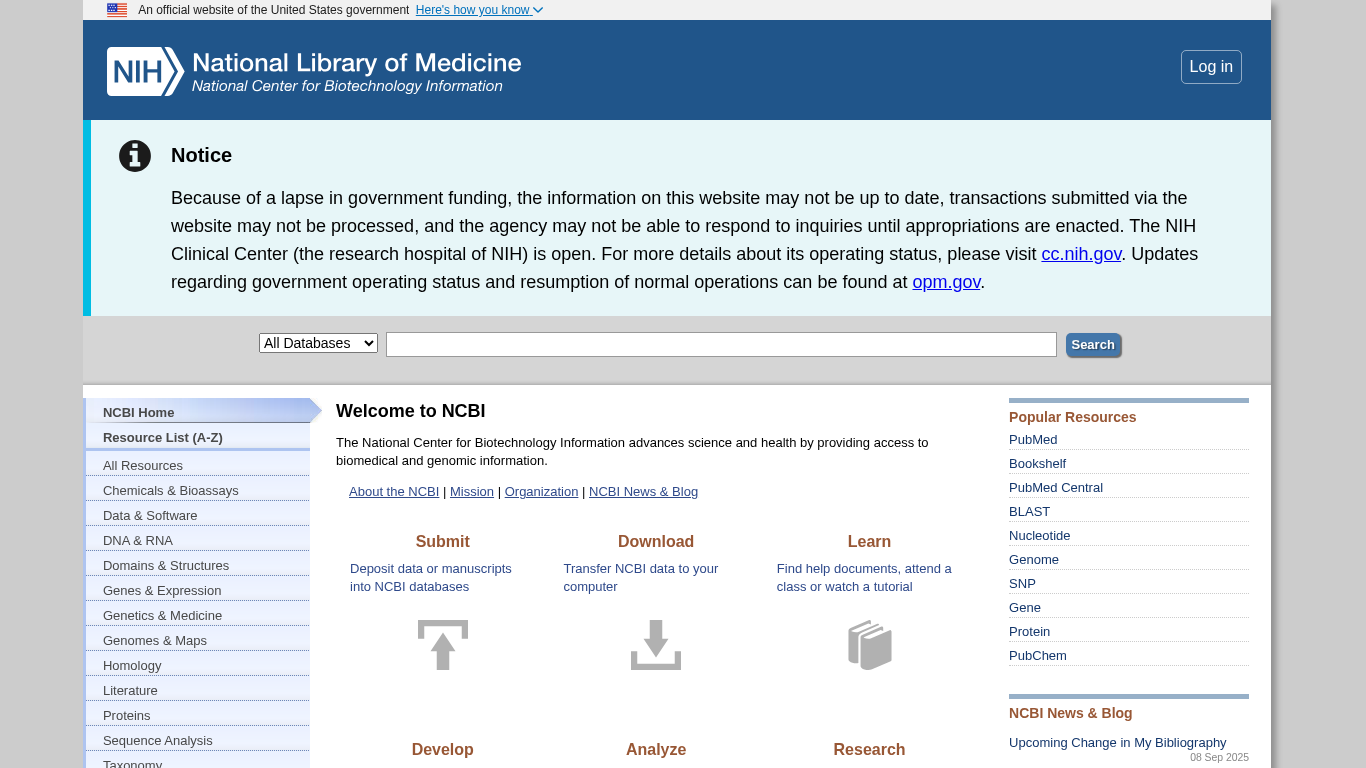Click "Find help documents" description
This screenshot has height=768, width=1366.
864,577
